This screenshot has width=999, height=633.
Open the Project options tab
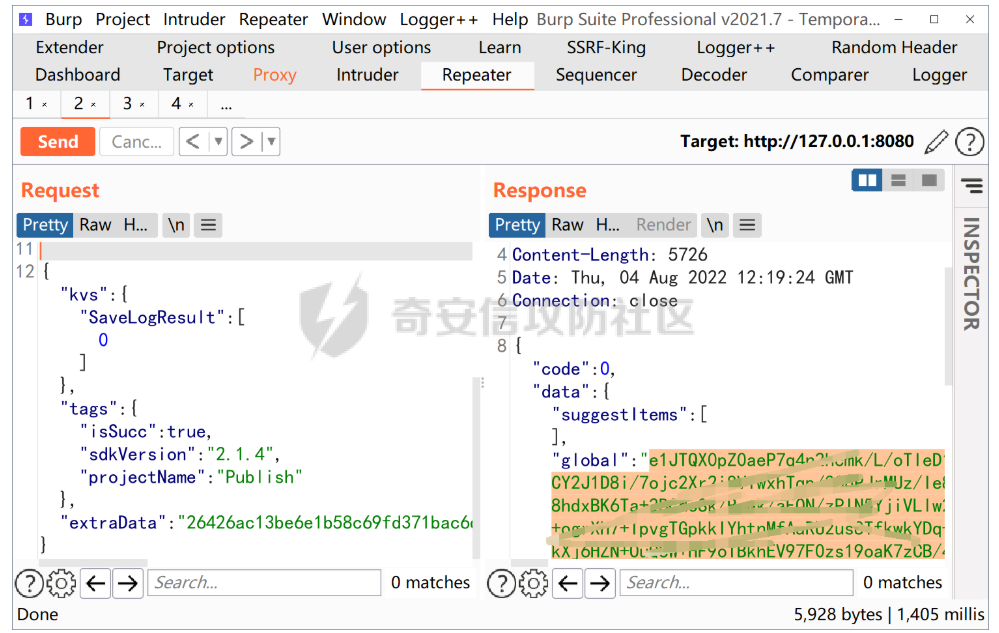pyautogui.click(x=216, y=48)
